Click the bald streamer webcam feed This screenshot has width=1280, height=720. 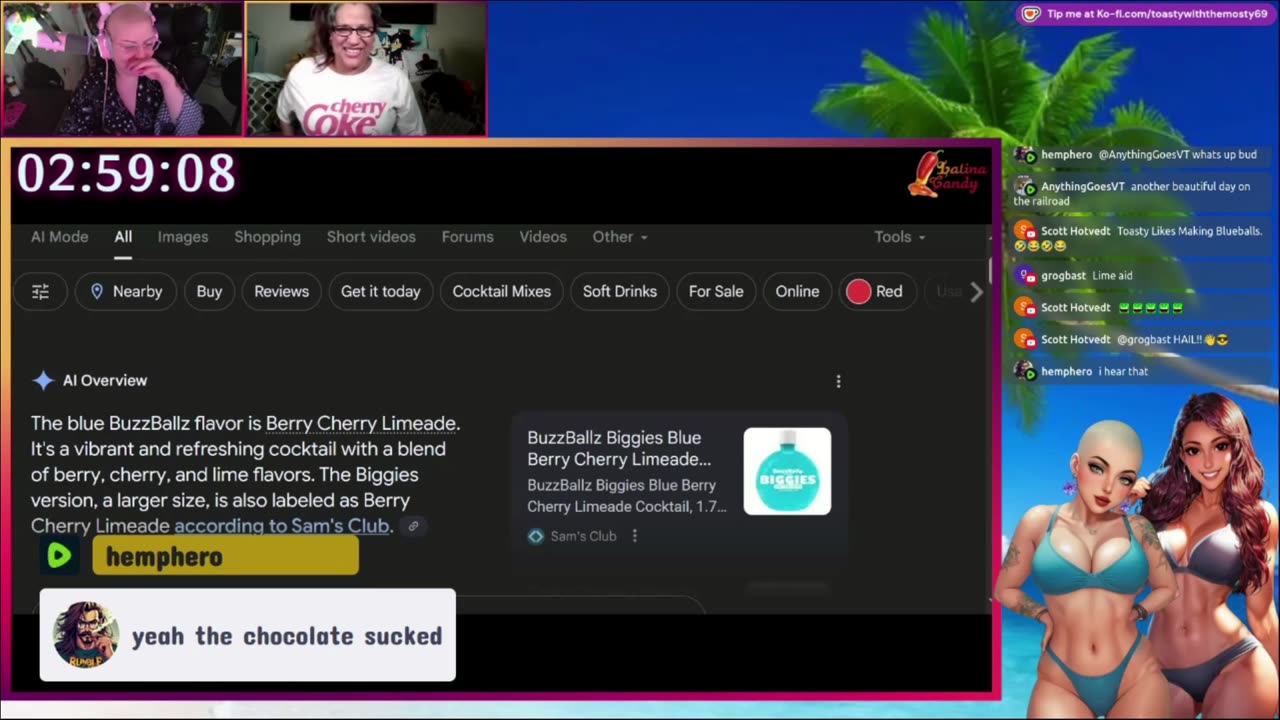tap(121, 68)
